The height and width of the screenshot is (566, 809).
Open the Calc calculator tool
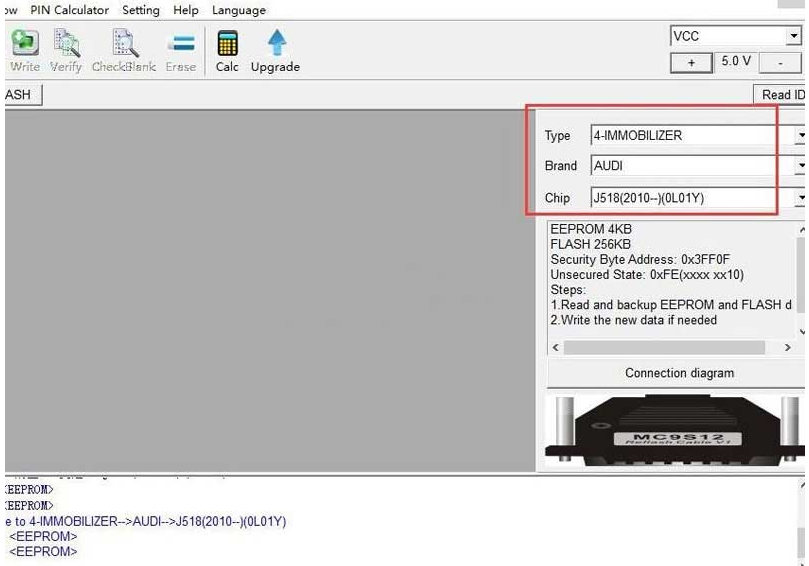[x=227, y=51]
